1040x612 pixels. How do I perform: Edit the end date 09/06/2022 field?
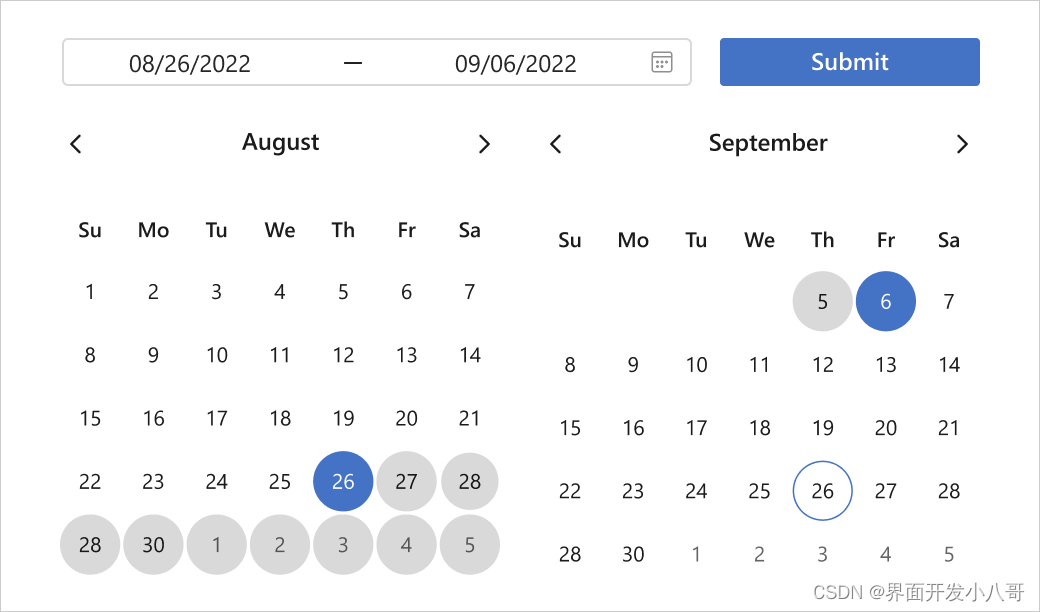point(515,64)
